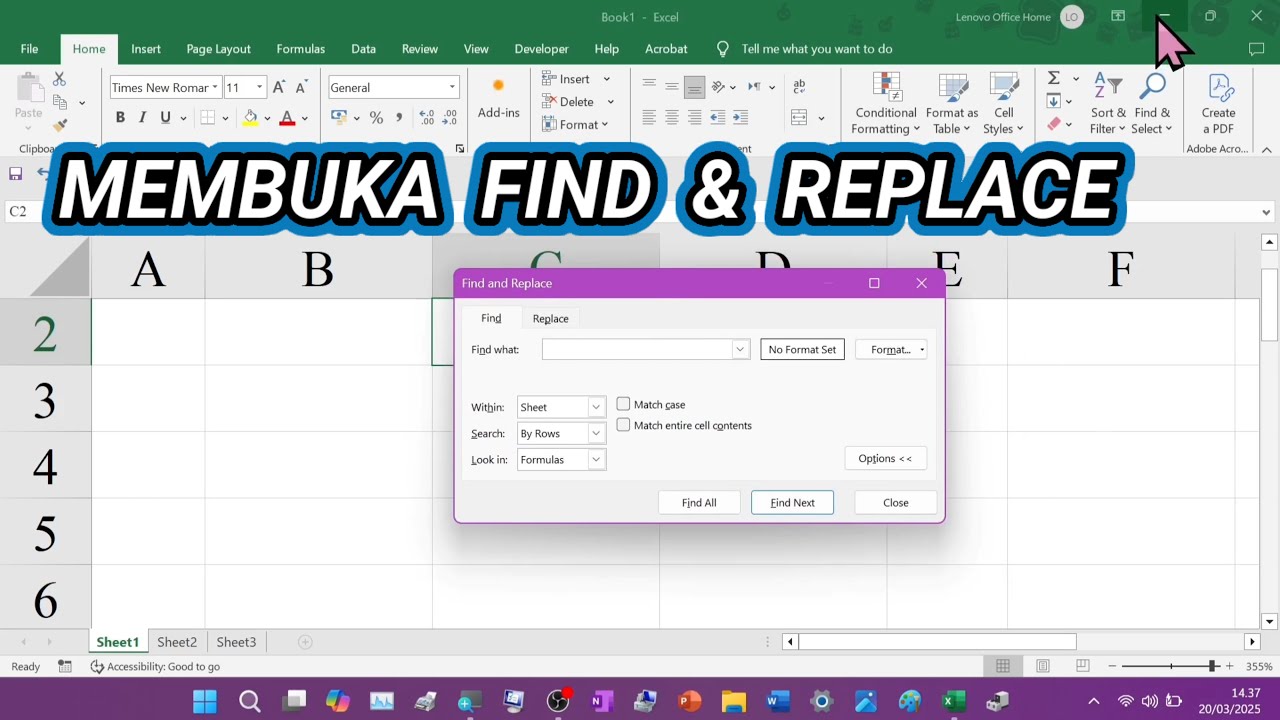
Task: Apply Underline formatting
Action: 165,118
